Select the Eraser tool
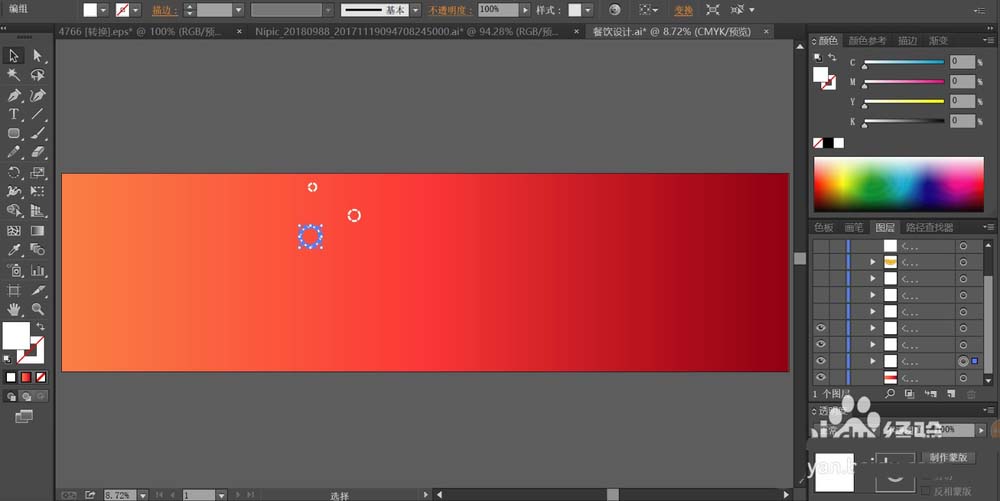 38,152
